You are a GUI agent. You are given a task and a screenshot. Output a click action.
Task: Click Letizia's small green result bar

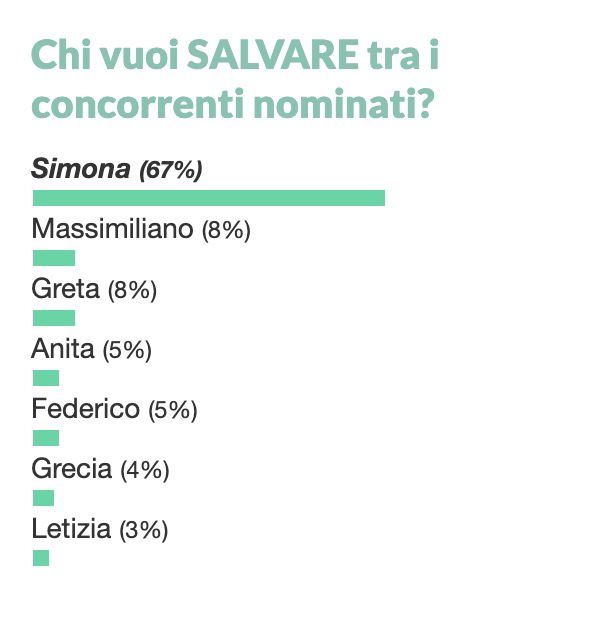tap(41, 558)
